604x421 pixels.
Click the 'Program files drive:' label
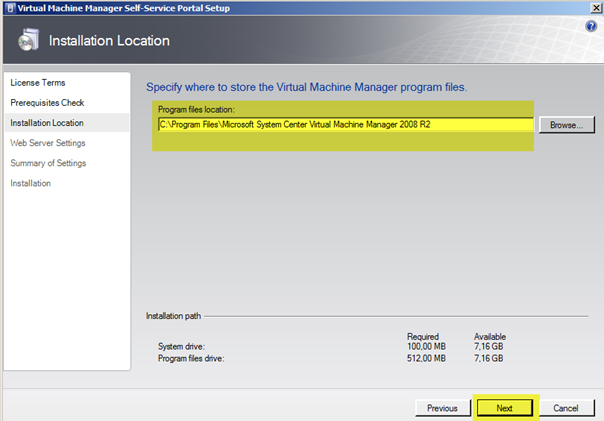(x=191, y=358)
